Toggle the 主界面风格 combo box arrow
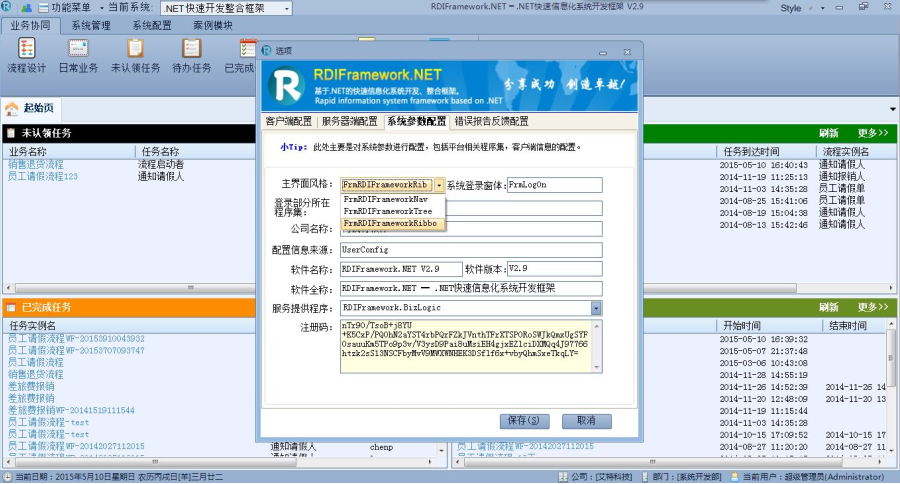The image size is (900, 484). pos(439,185)
